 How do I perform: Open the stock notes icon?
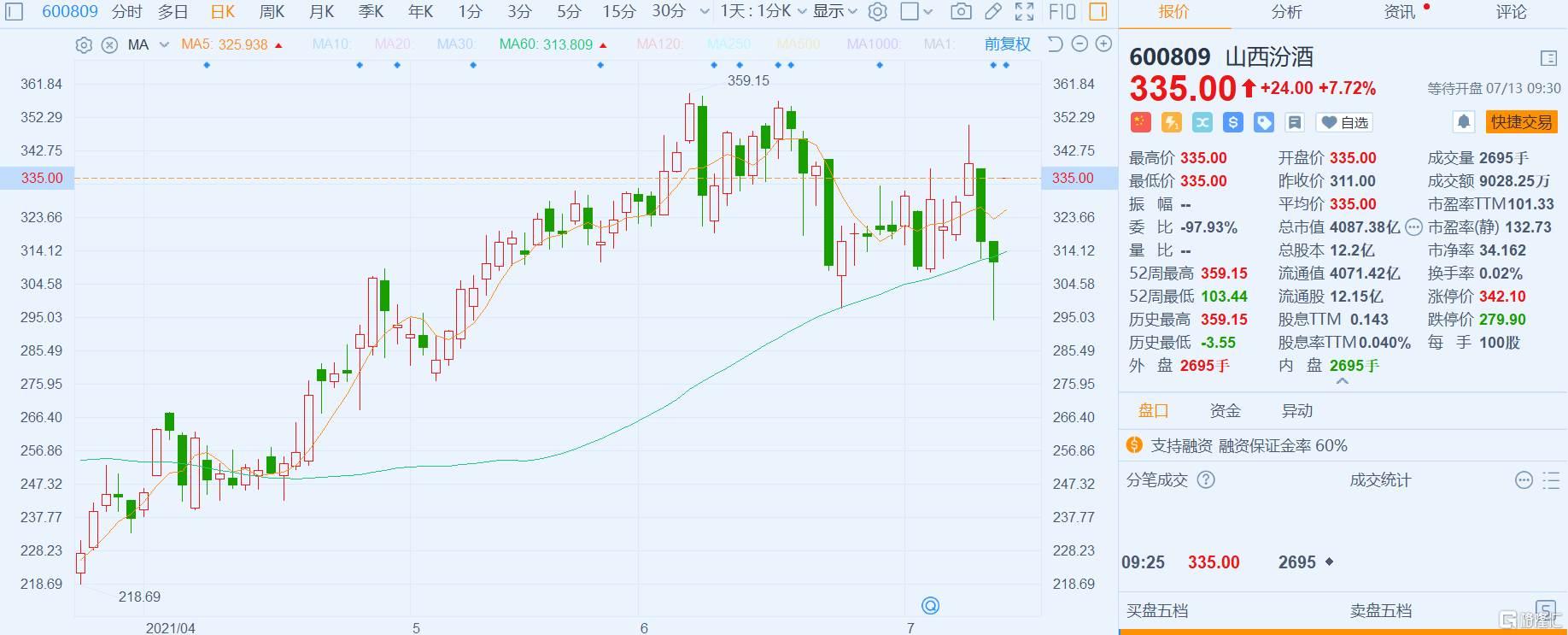(x=1295, y=122)
